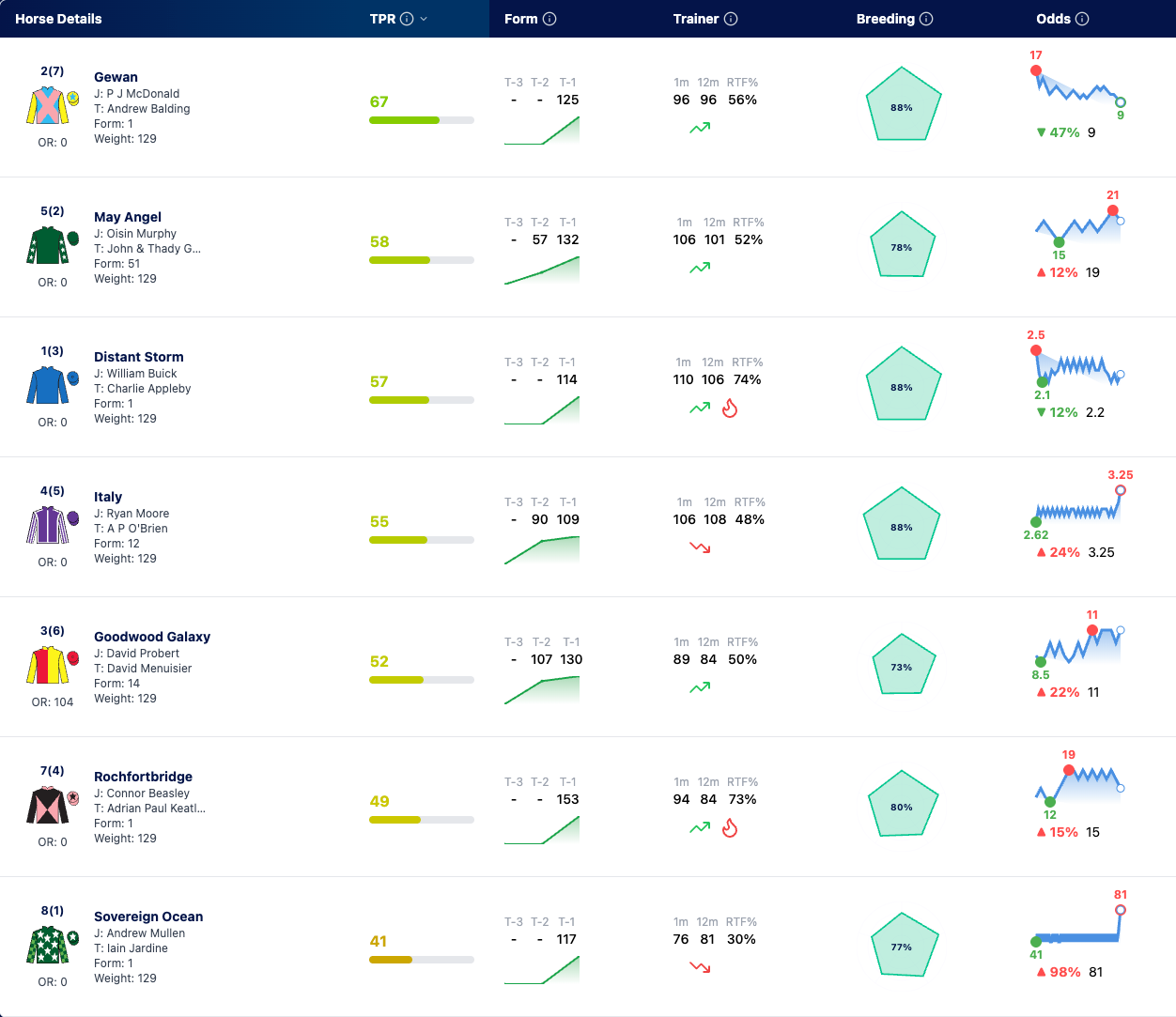Click Distant Storm's odds trend chart

tap(1078, 367)
